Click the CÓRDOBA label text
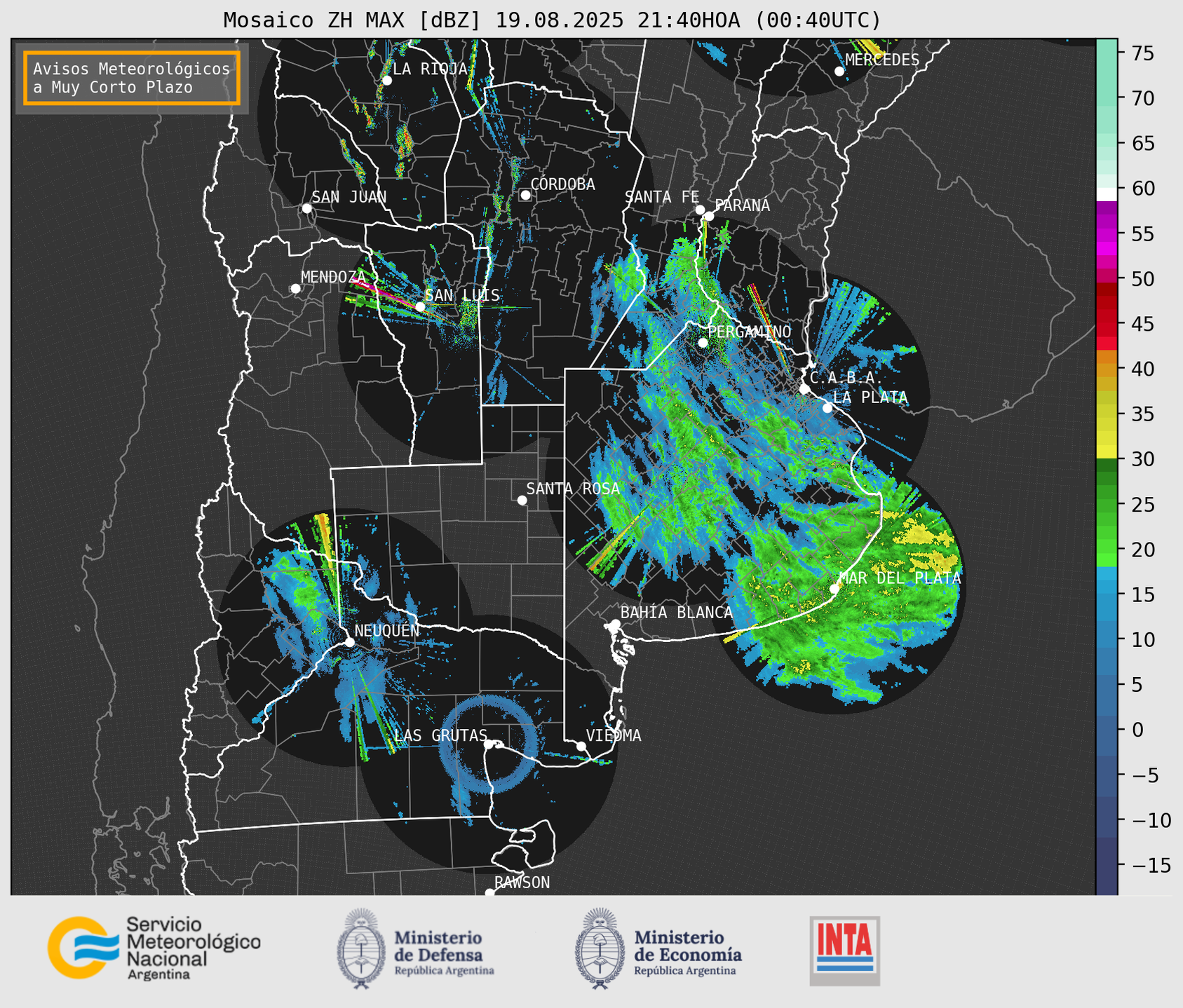The image size is (1183, 1008). (x=563, y=184)
